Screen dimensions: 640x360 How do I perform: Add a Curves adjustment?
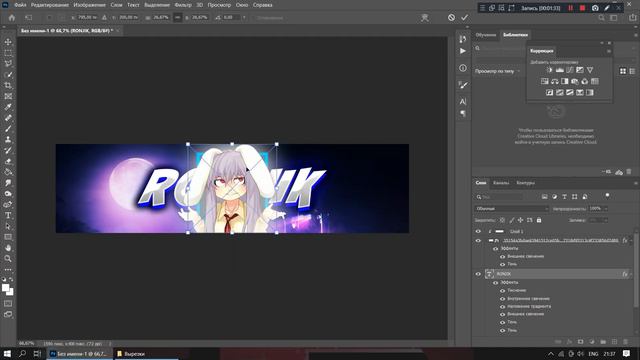coord(570,70)
